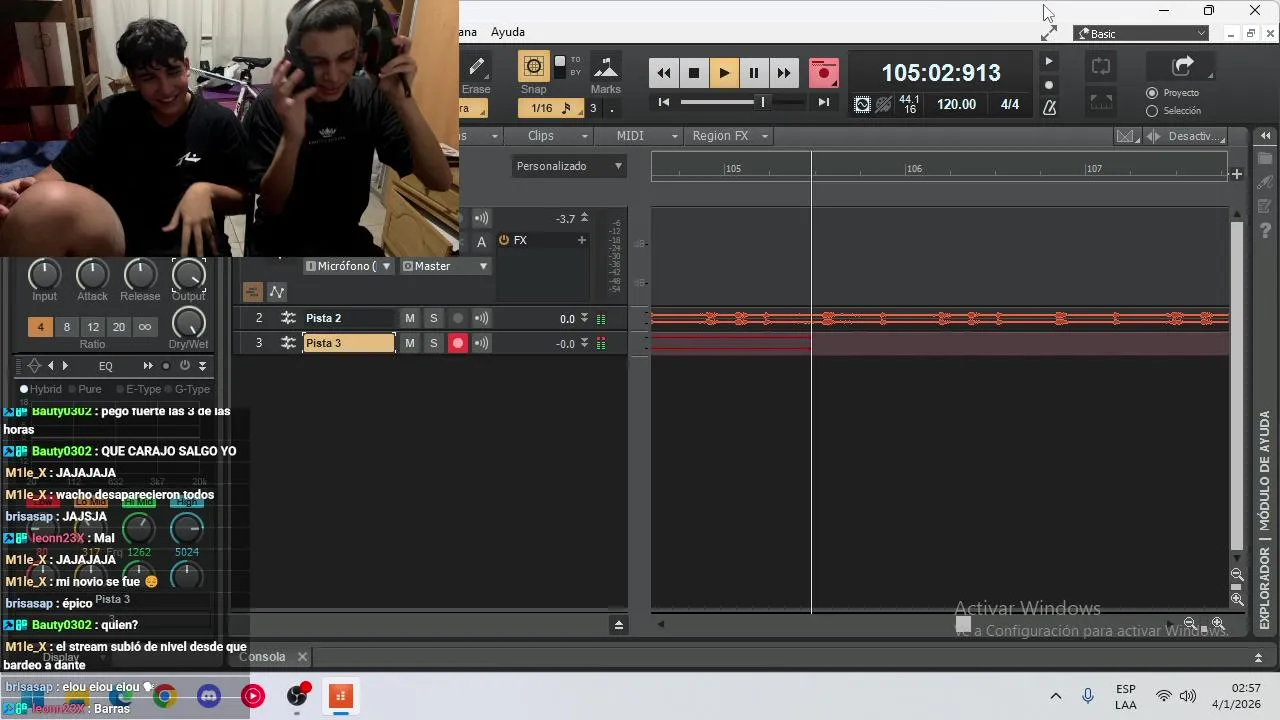Screen dimensions: 1280x720
Task: Toggle the loop on/off icon
Action: click(1100, 67)
